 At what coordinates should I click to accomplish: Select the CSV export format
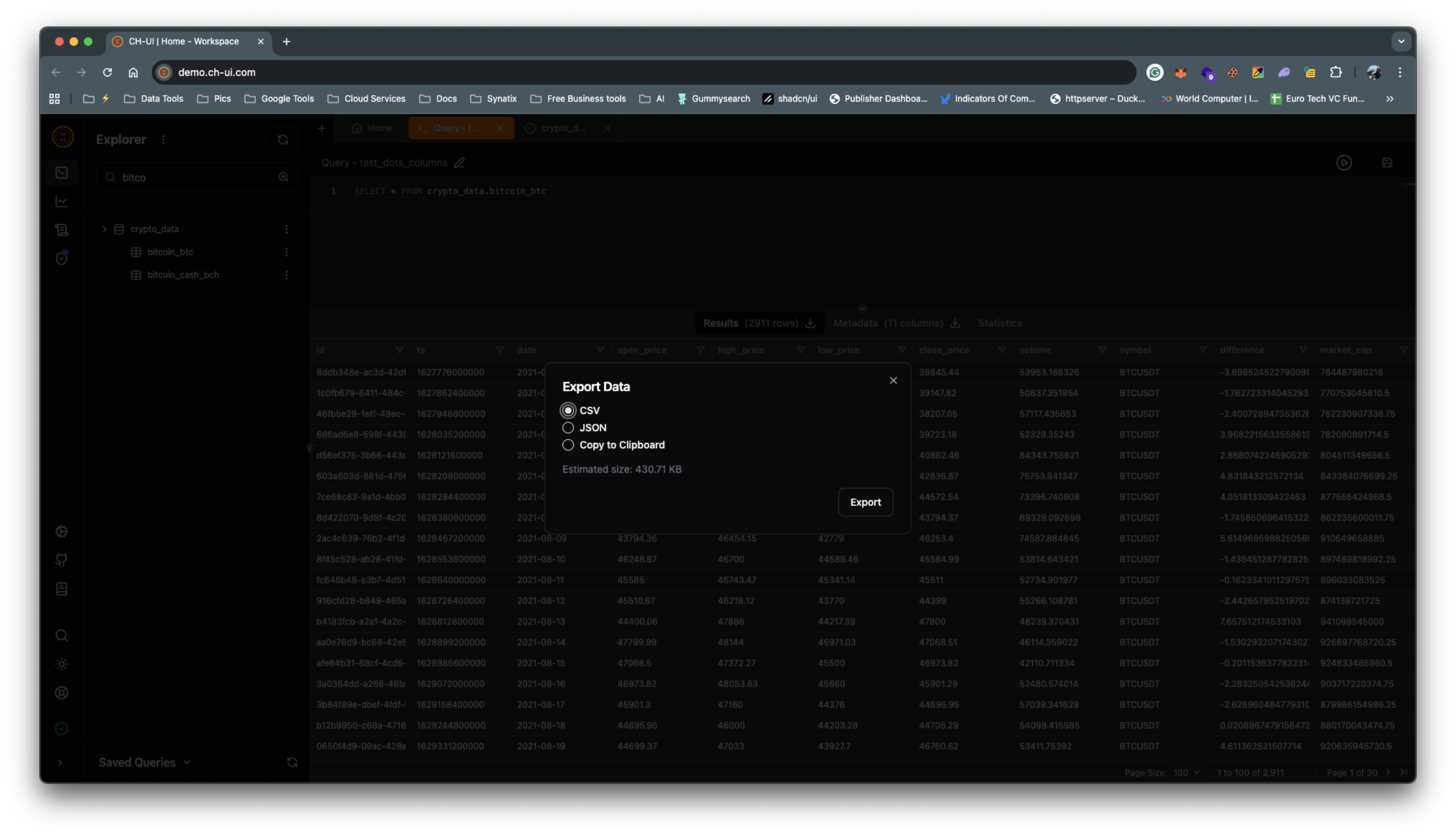click(x=568, y=410)
